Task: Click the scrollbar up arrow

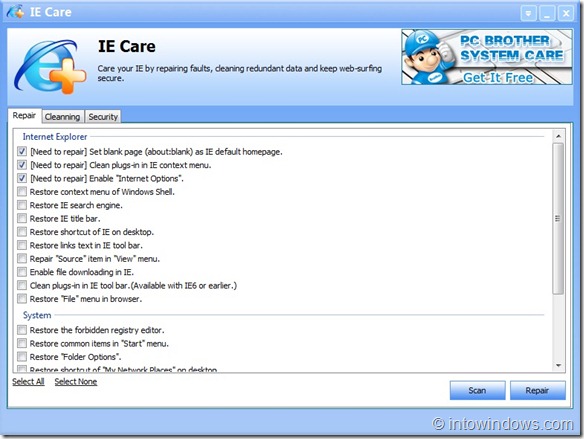Action: 558,136
